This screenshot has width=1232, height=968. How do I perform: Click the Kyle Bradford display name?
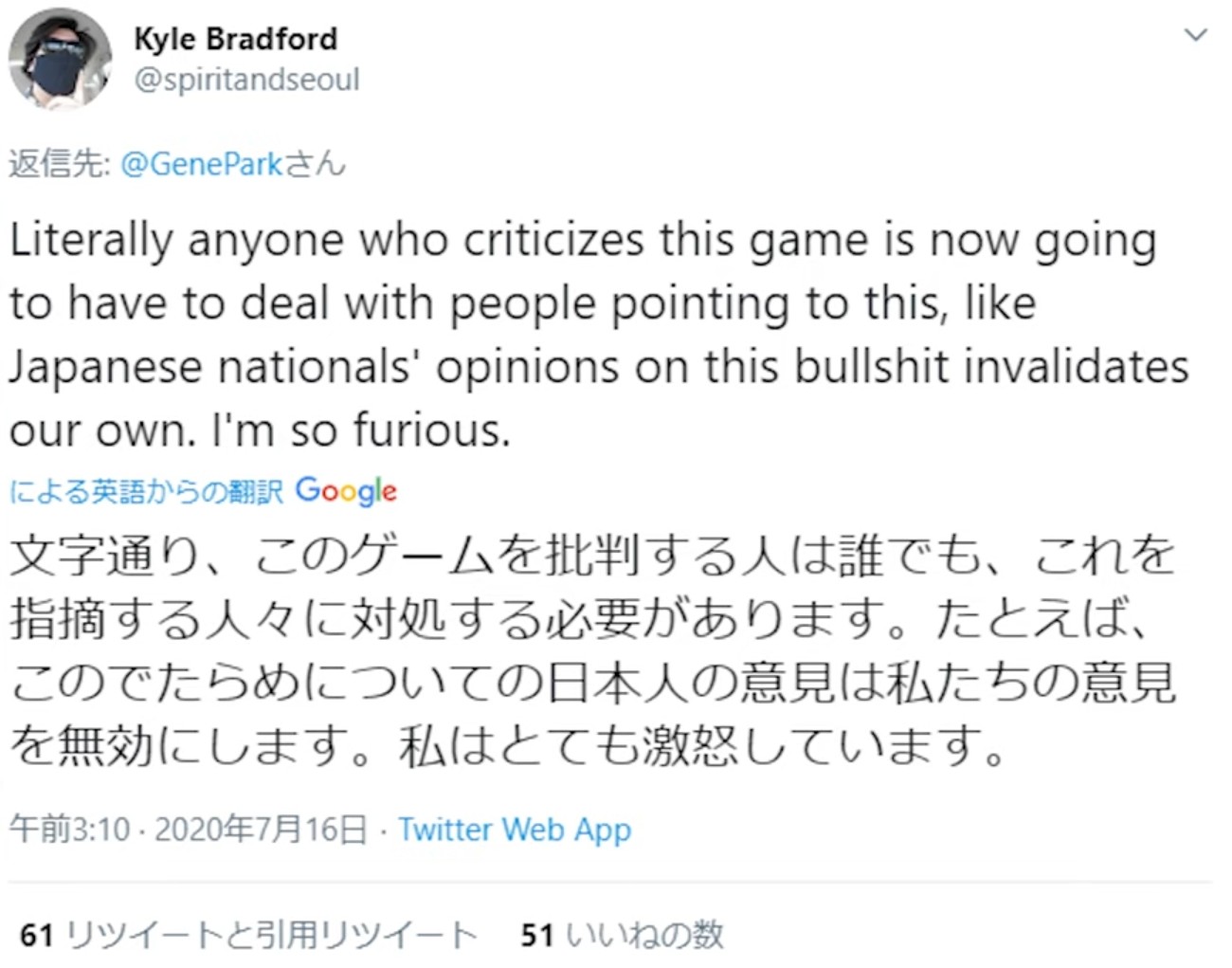(x=235, y=39)
